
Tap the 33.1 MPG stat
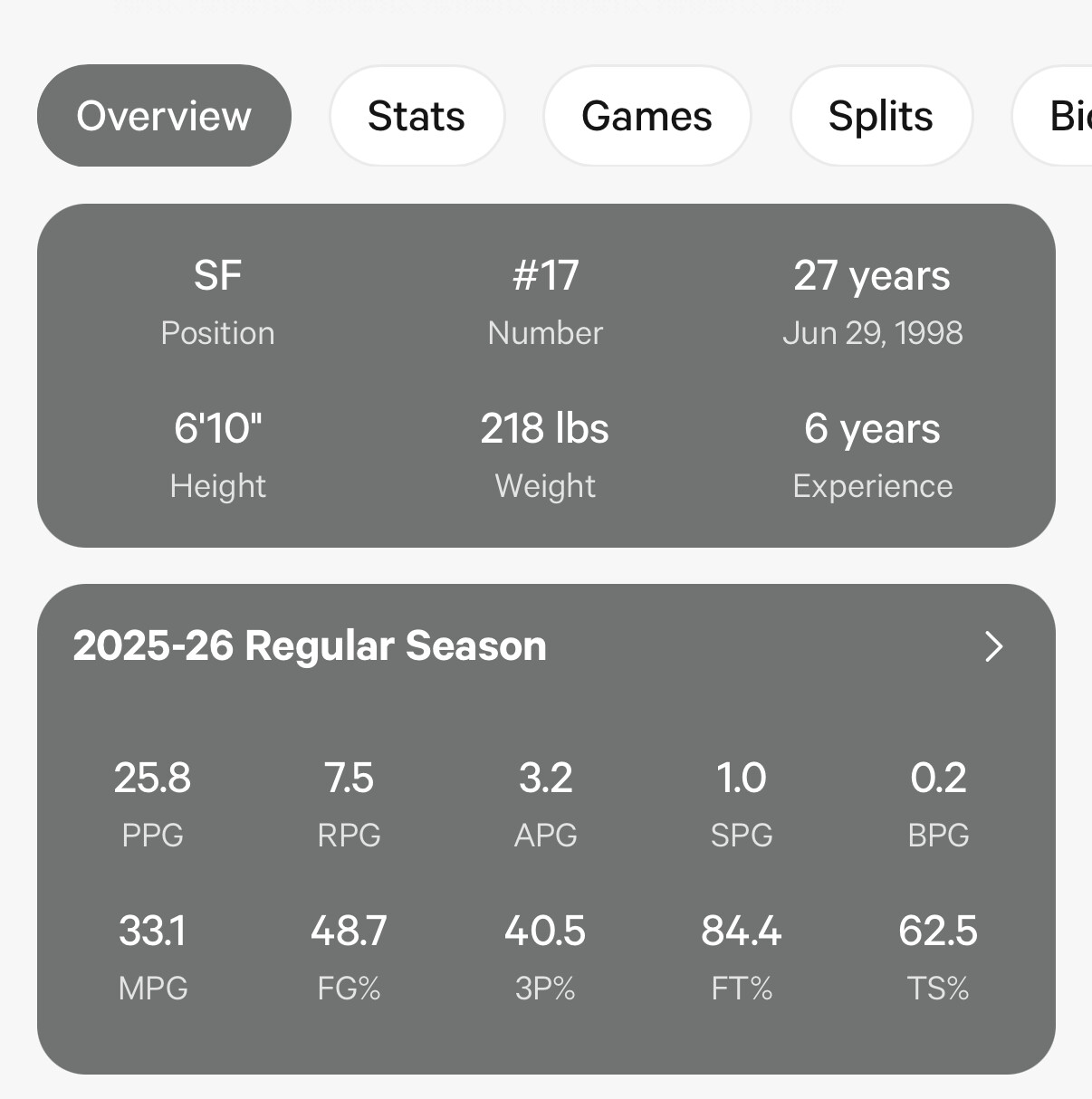152,954
